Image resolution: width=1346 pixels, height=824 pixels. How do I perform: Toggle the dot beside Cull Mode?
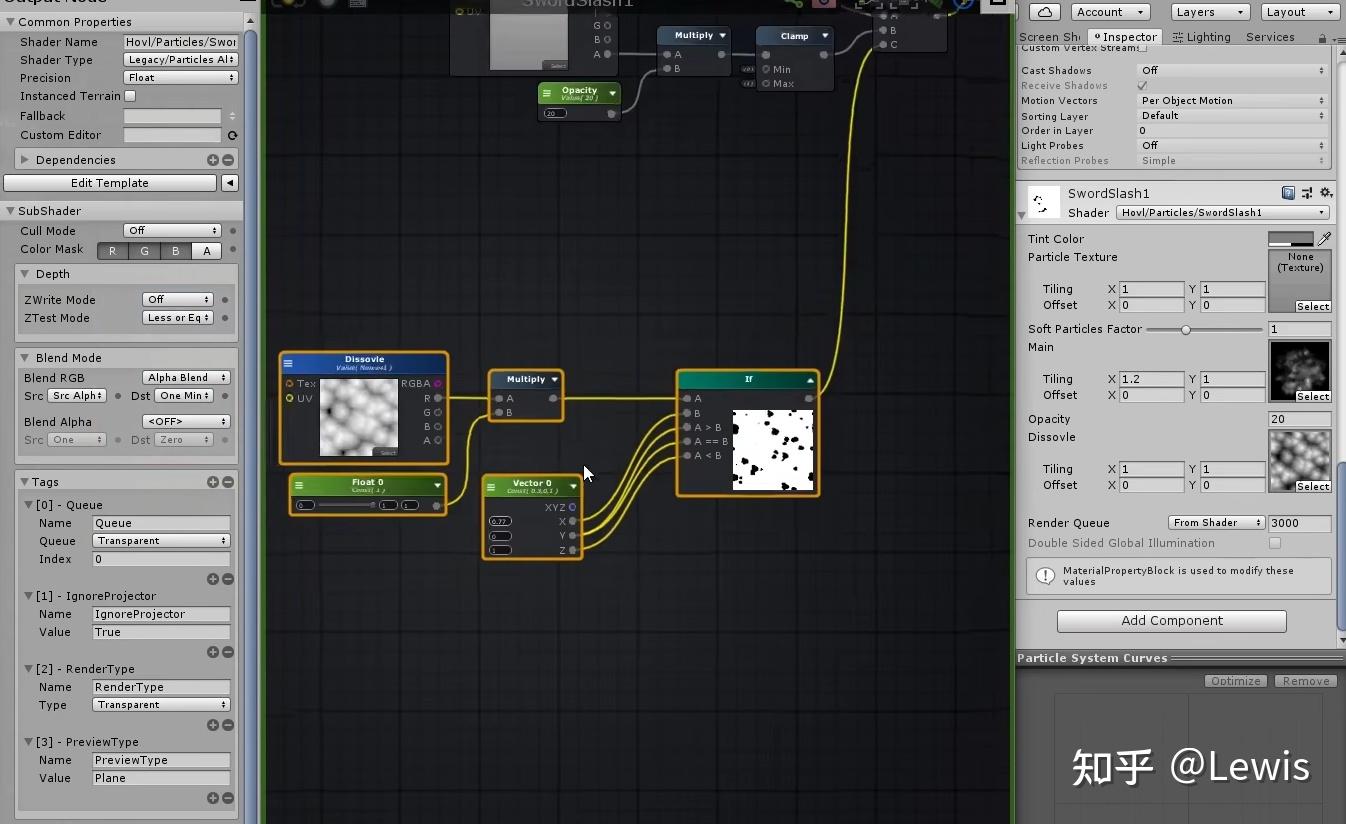(x=233, y=231)
